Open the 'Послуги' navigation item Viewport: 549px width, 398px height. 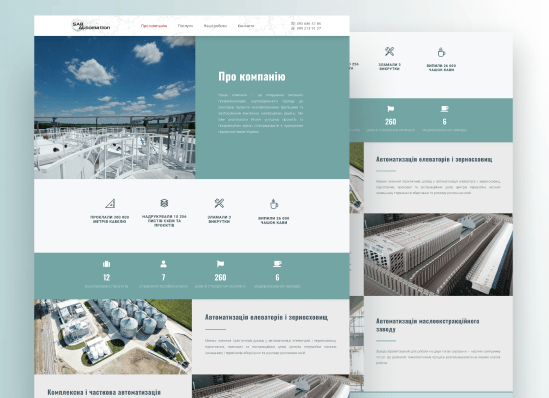coord(185,26)
